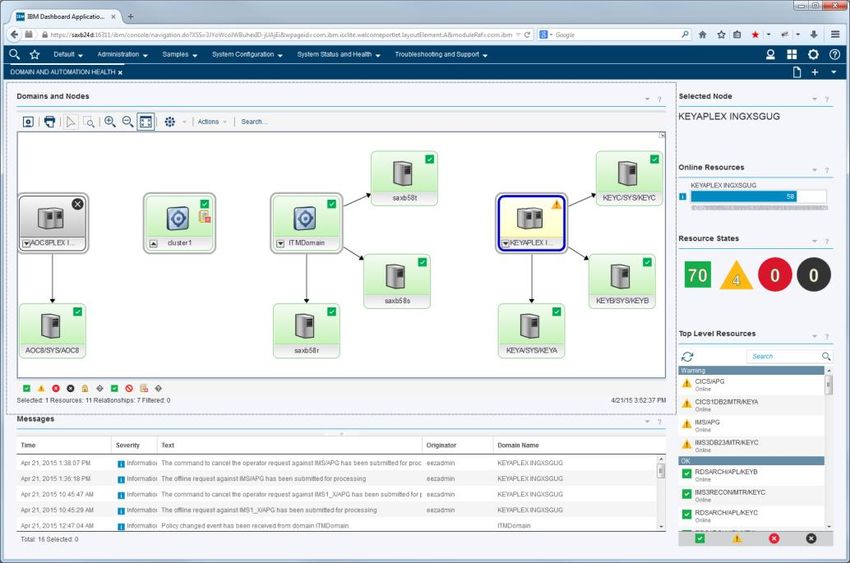
Task: Click the black fatal count circle
Action: click(814, 275)
